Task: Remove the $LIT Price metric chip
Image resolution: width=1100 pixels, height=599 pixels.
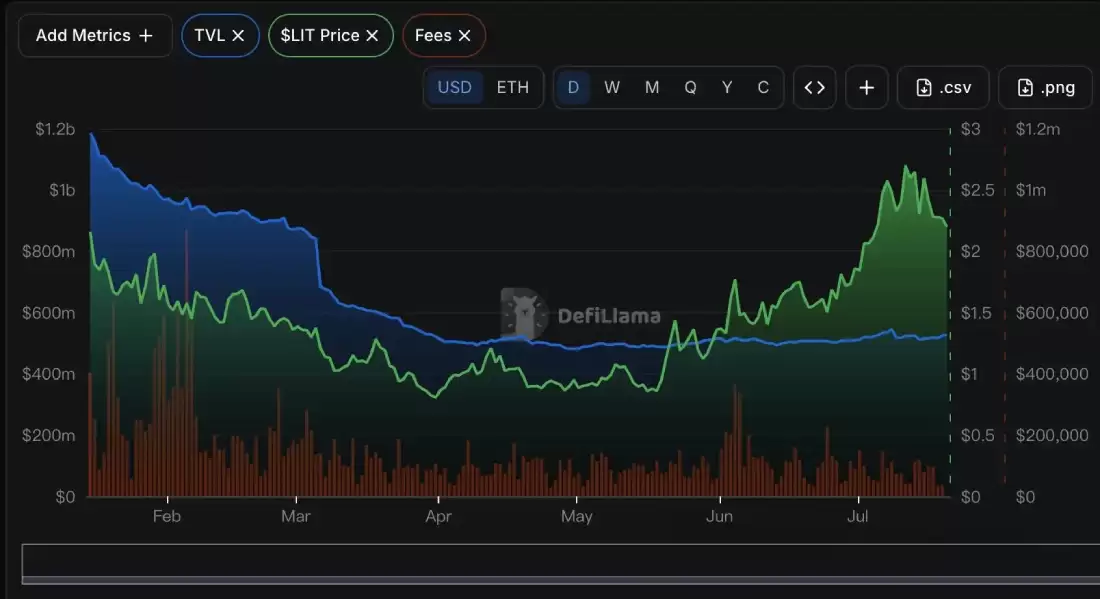Action: point(372,35)
